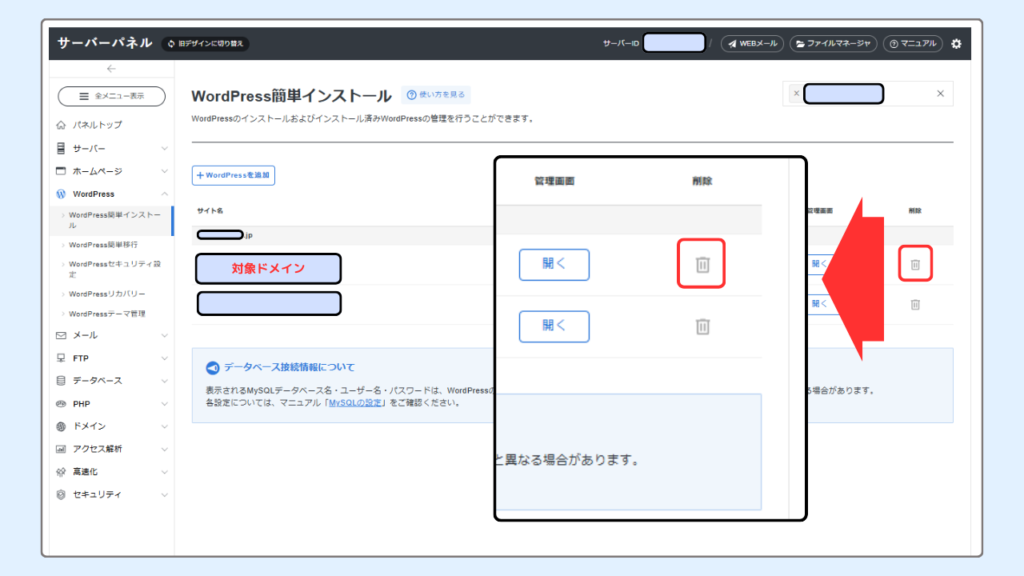Open WEBメール from the top bar
This screenshot has width=1024, height=576.
tap(751, 43)
